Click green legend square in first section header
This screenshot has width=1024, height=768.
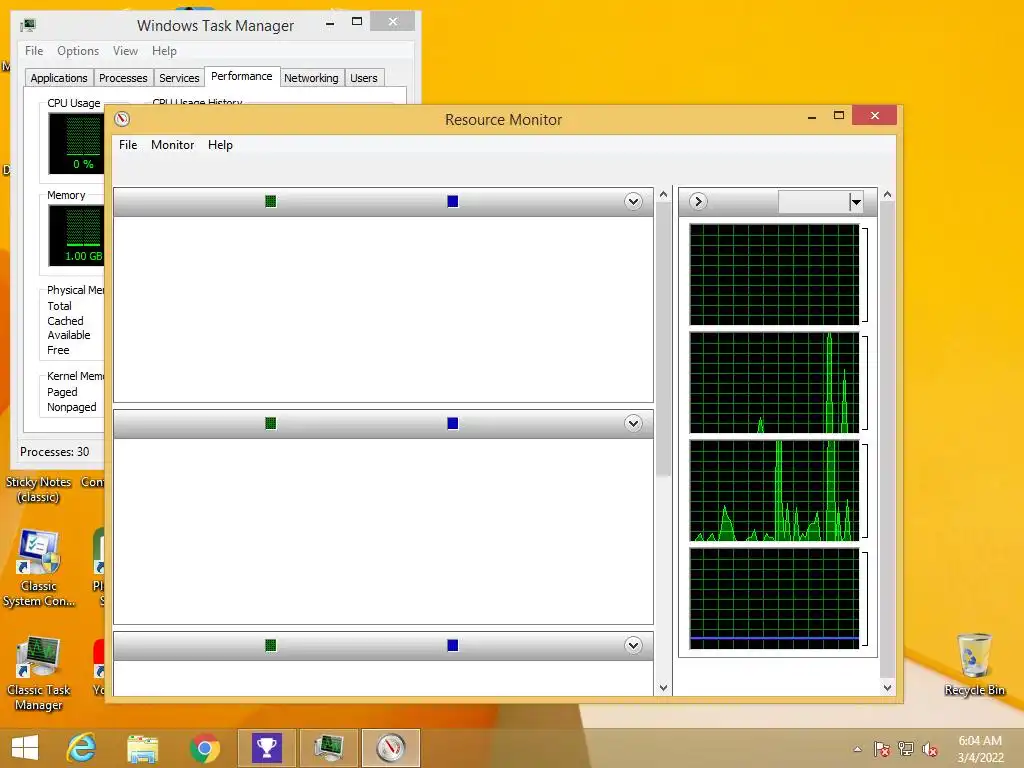270,201
